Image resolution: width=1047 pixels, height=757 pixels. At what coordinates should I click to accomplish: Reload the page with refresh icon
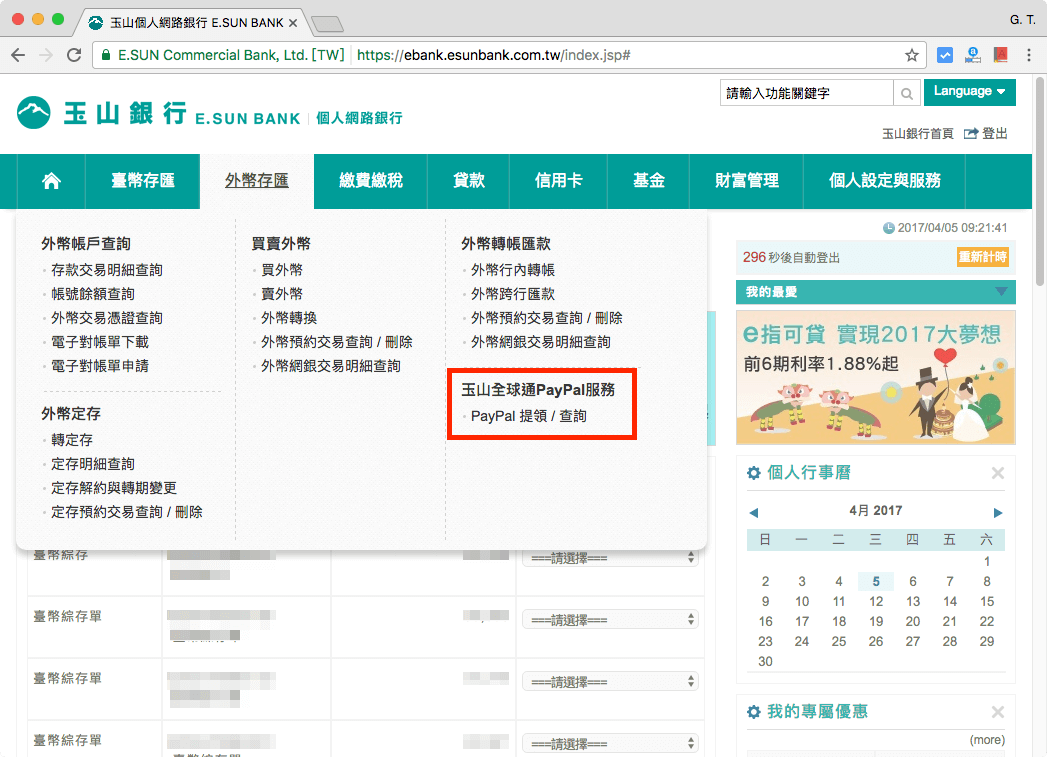[74, 55]
